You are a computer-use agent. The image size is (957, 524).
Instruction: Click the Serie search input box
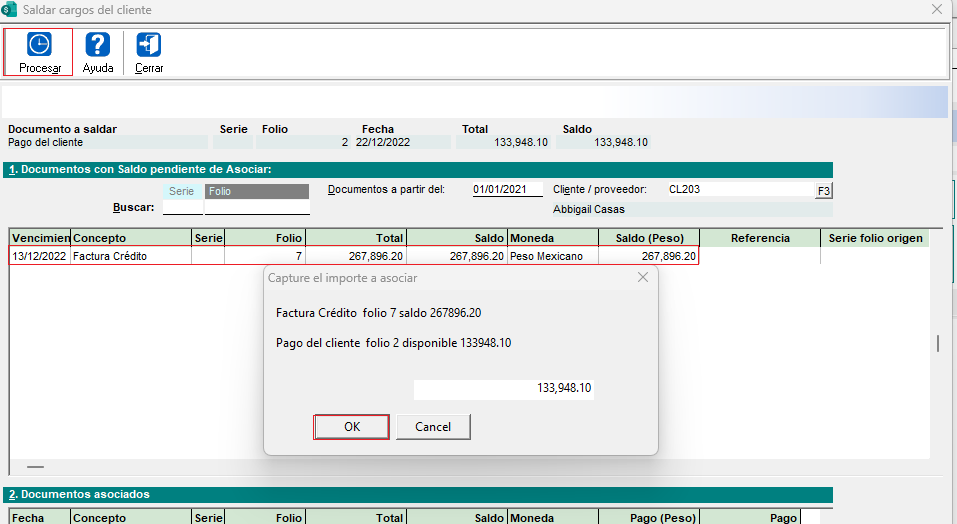point(182,208)
